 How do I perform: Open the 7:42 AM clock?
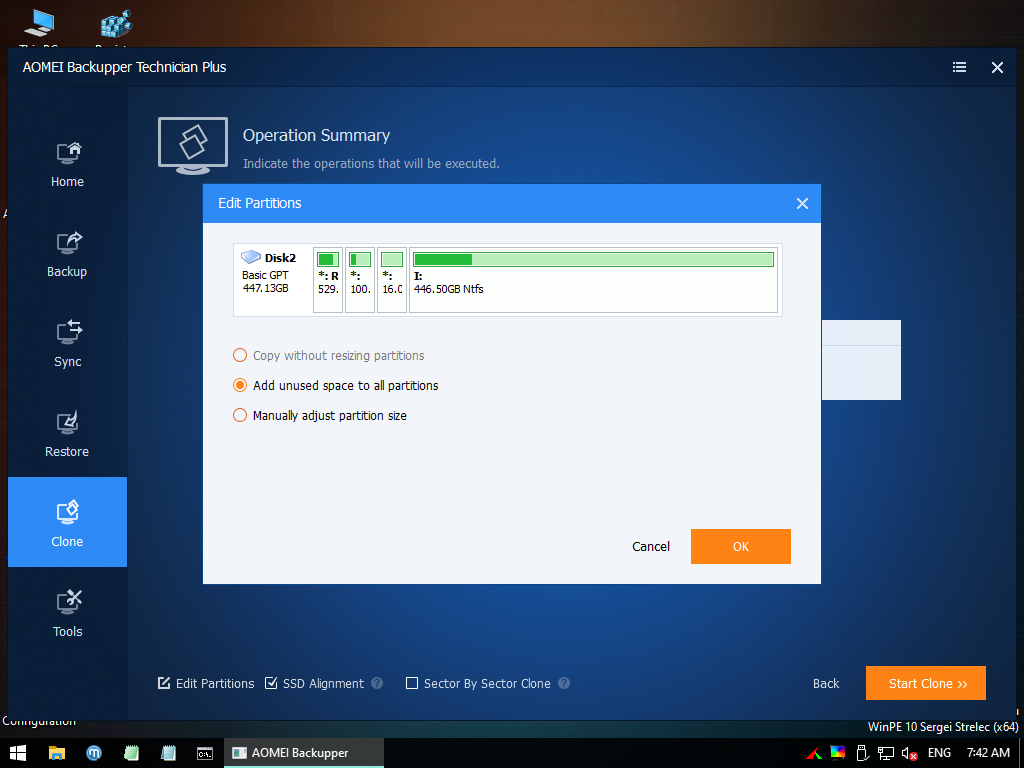tap(988, 753)
